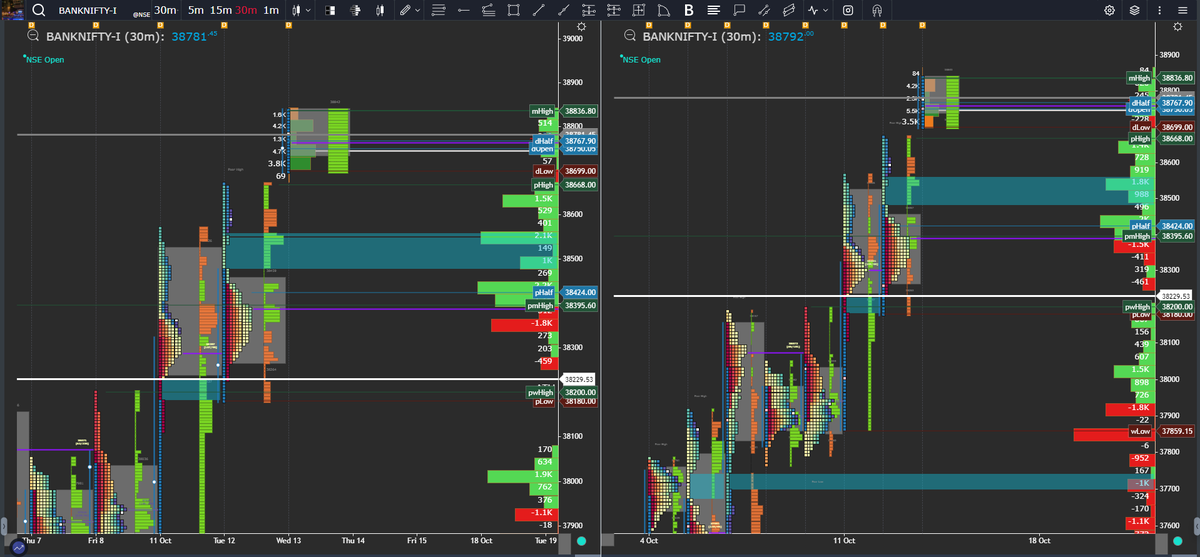The width and height of the screenshot is (1200, 557).
Task: Select the horizontal line drawing tool
Action: pos(463,10)
